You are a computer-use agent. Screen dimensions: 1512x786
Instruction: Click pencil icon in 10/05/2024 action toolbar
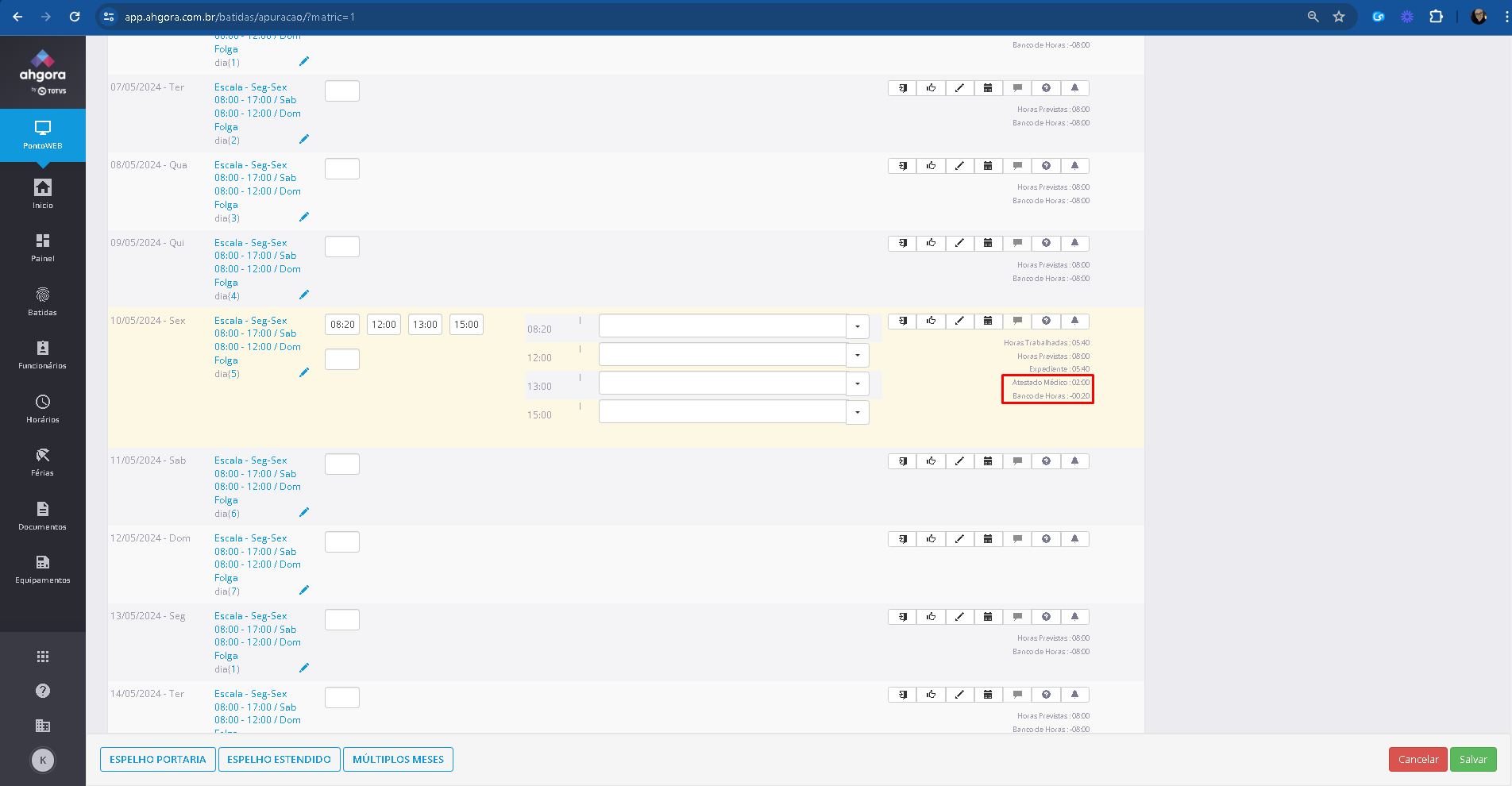pyautogui.click(x=959, y=322)
